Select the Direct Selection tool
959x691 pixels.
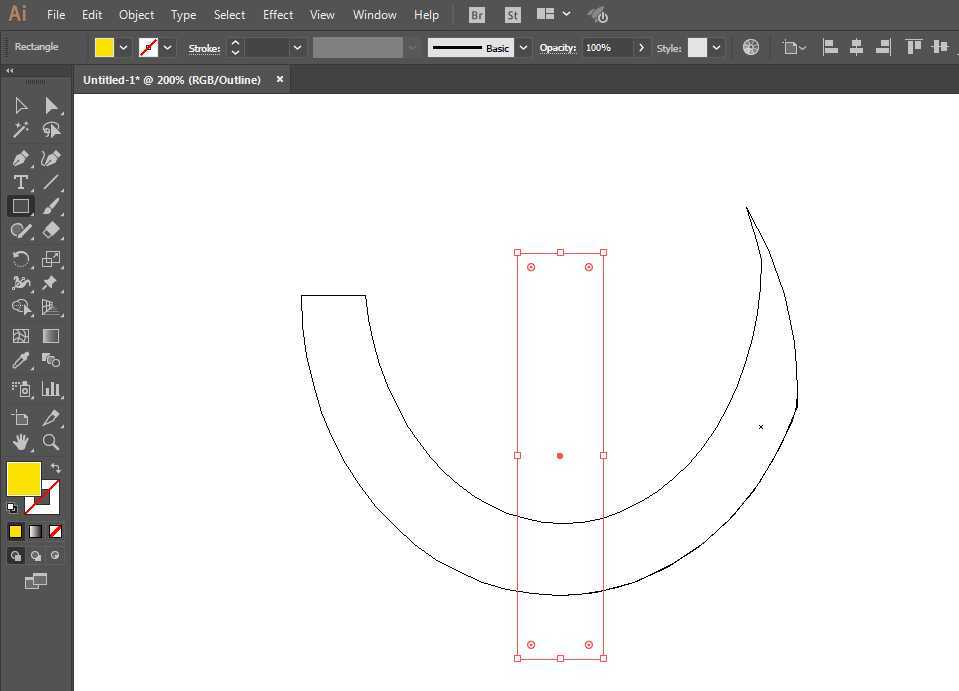point(53,105)
